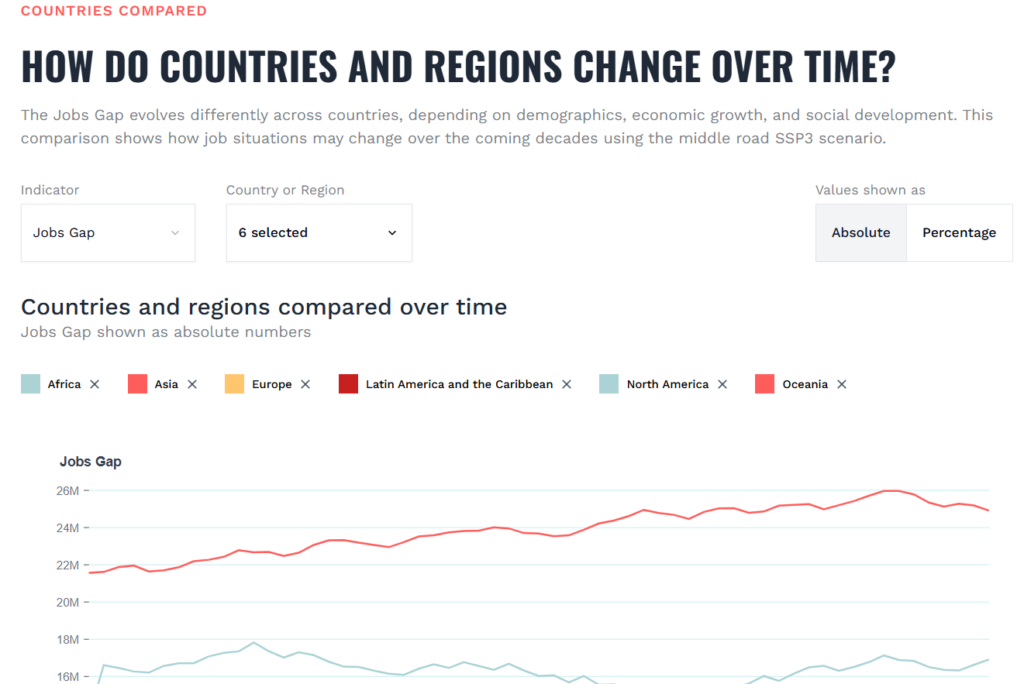
Task: Click the Latin America dark red swatch
Action: [348, 384]
